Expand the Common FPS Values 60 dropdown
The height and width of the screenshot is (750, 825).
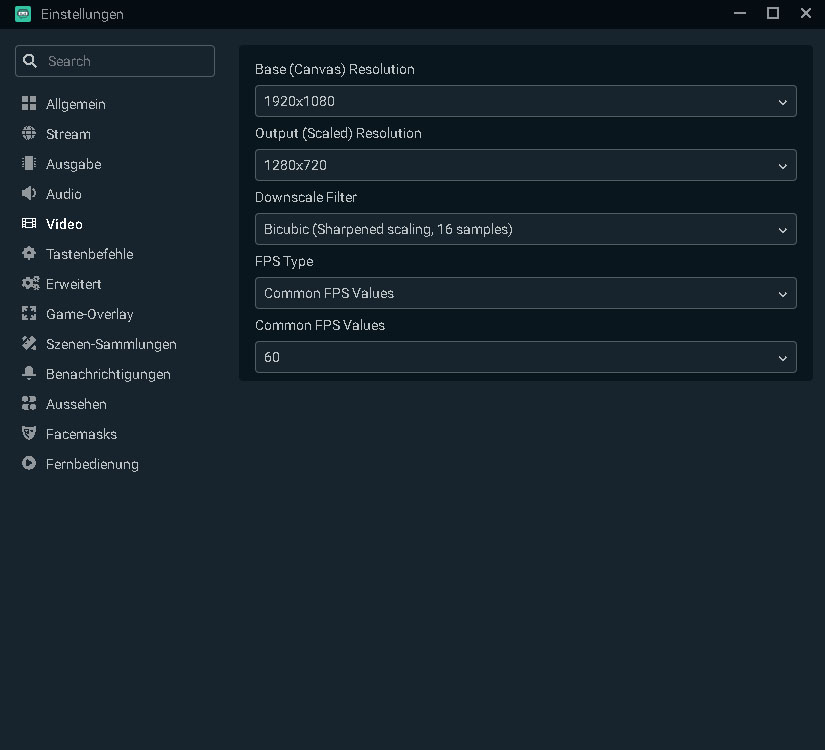tap(525, 357)
